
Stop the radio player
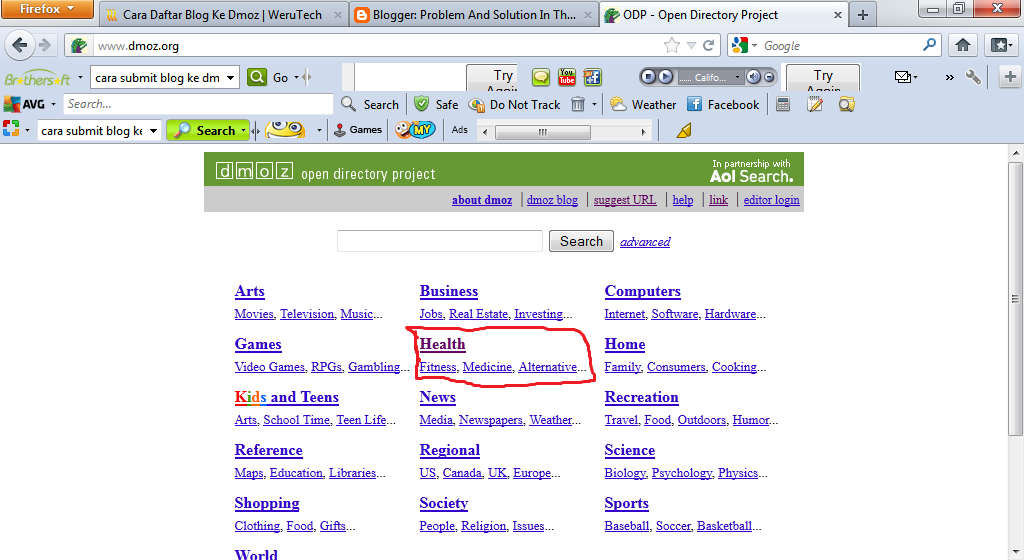pyautogui.click(x=648, y=77)
